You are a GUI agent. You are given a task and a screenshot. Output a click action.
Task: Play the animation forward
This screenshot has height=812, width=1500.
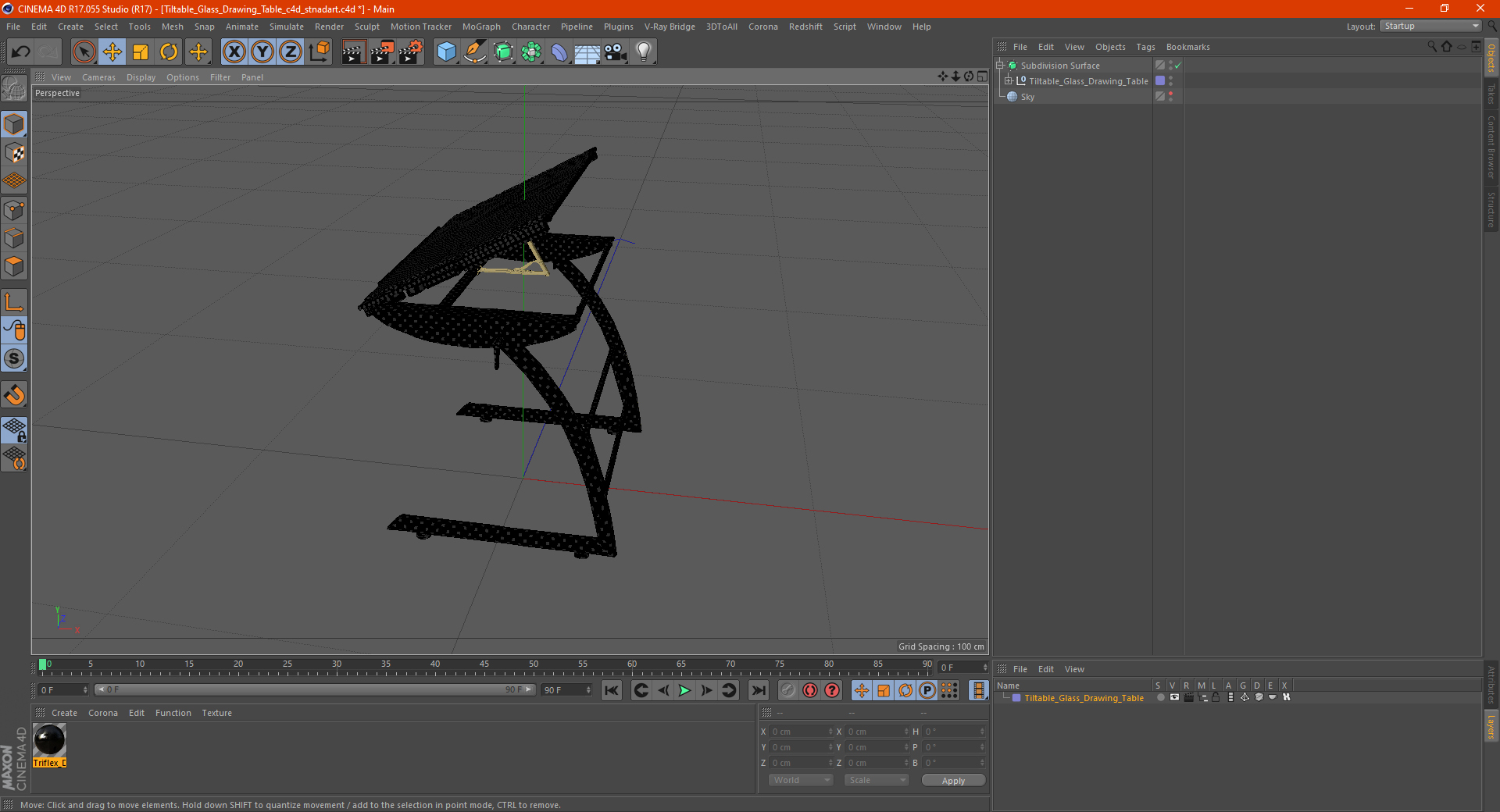pos(684,690)
